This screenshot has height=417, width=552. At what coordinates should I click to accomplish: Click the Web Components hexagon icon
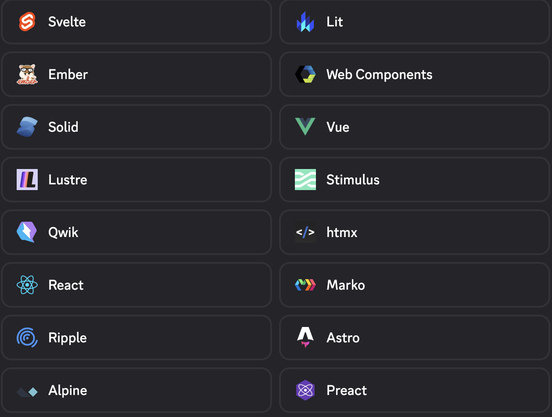tap(305, 74)
